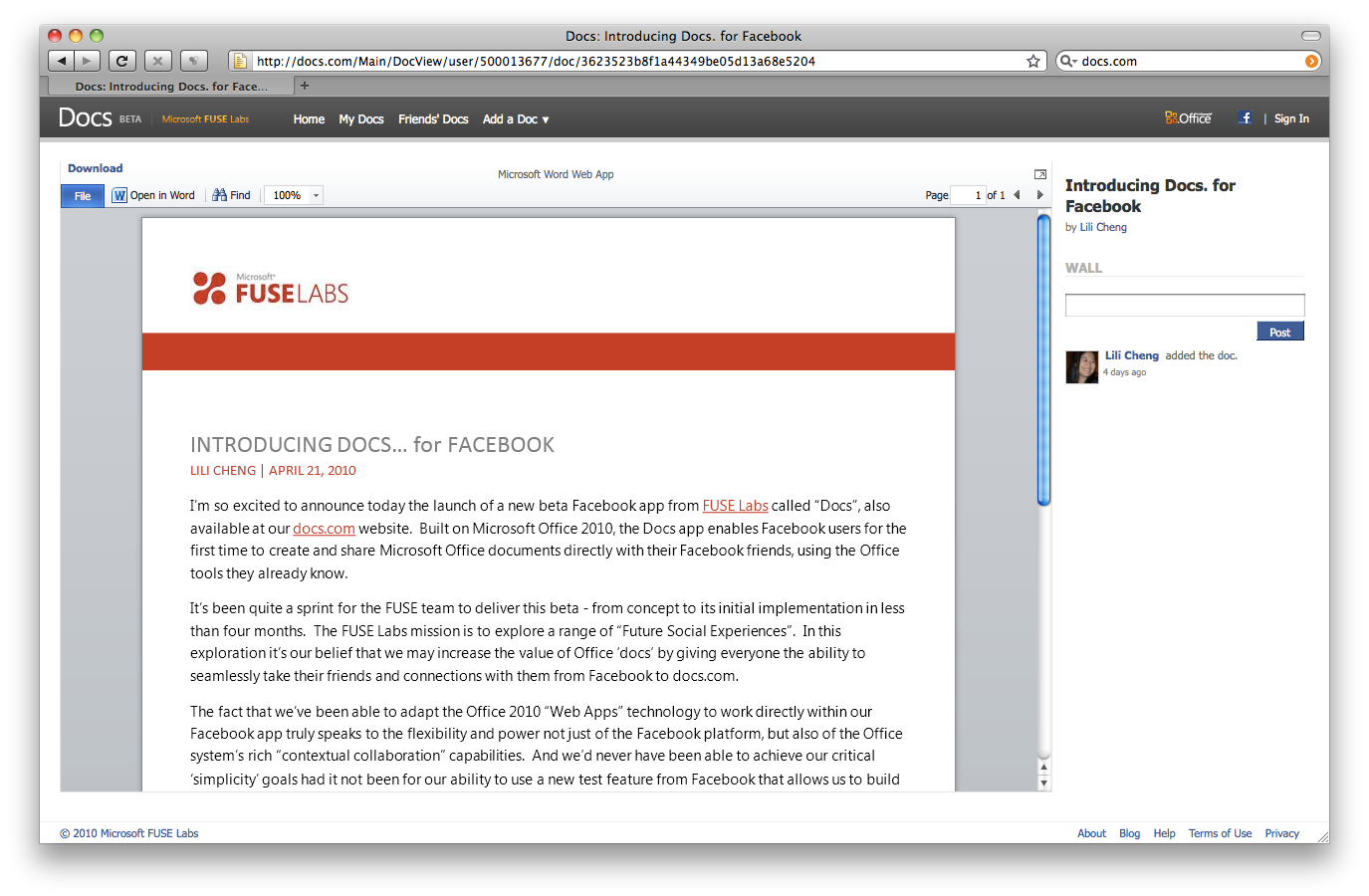The height and width of the screenshot is (896, 1369).
Task: Click the 'Microsoft Word Web App' label
Action: click(556, 174)
